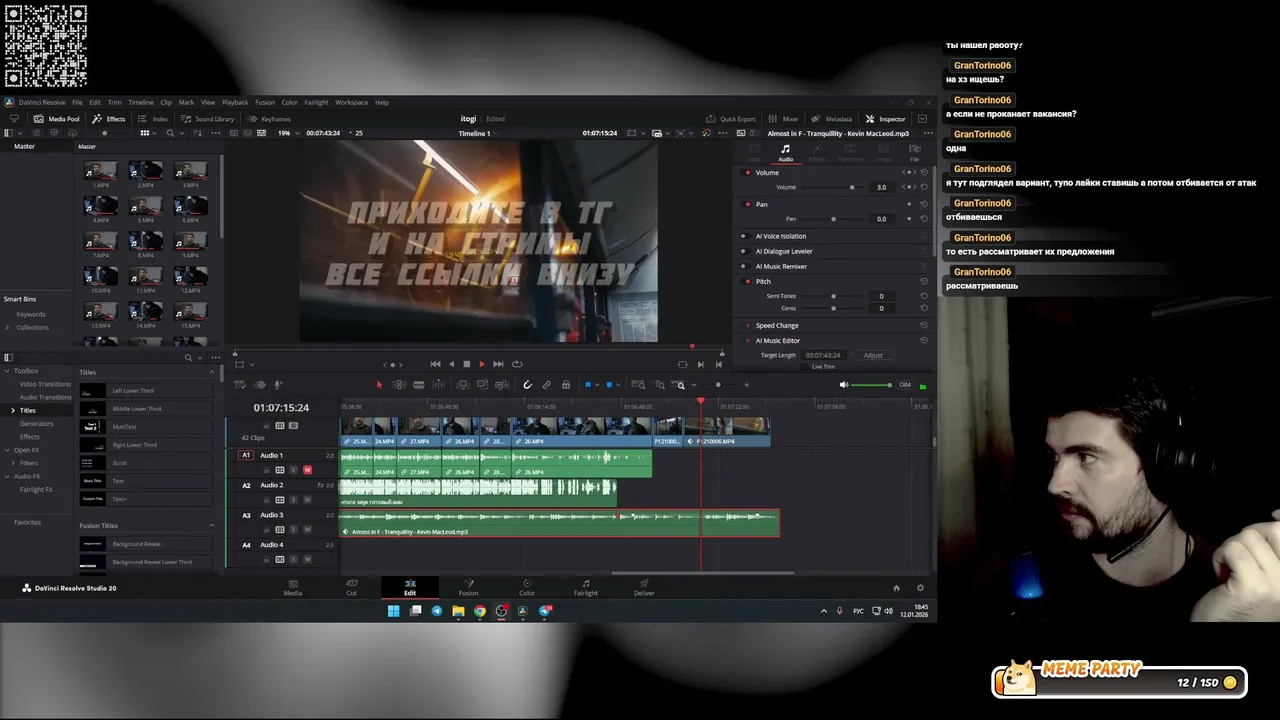This screenshot has height=720, width=1280.
Task: Toggle the Volume section enable switch
Action: point(747,172)
